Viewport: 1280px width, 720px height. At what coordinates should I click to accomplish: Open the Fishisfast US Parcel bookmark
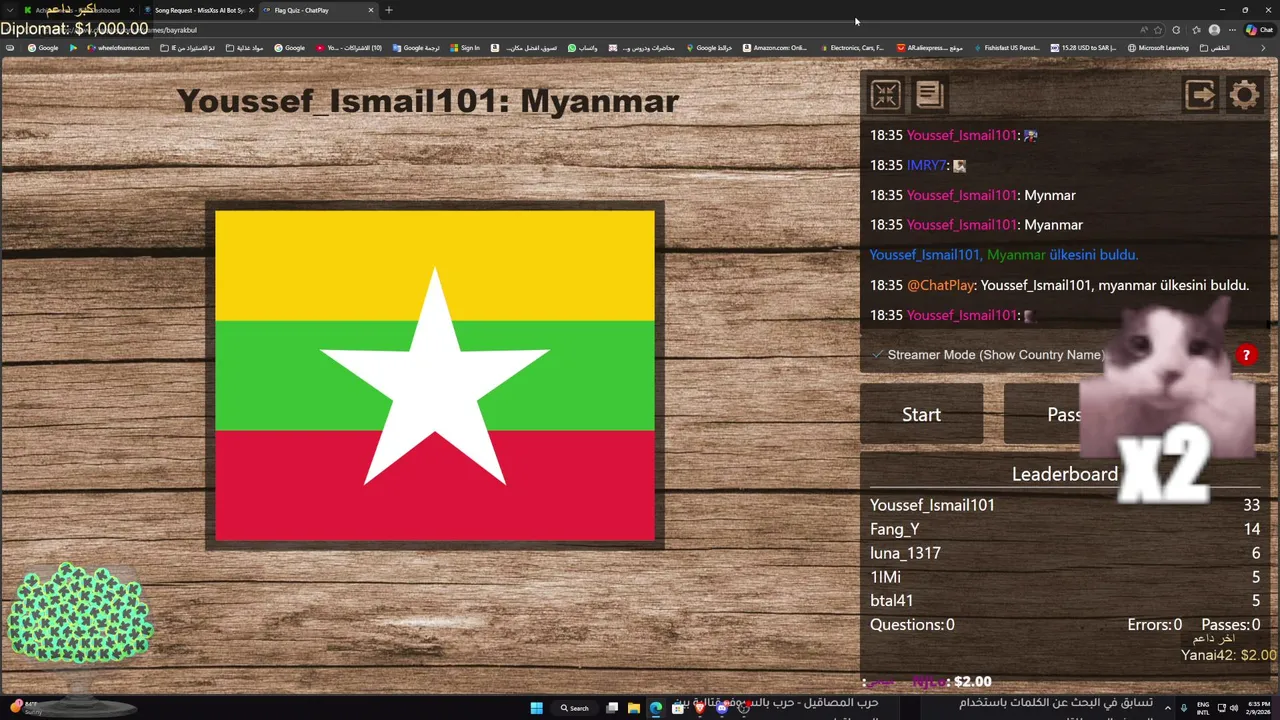(1005, 48)
